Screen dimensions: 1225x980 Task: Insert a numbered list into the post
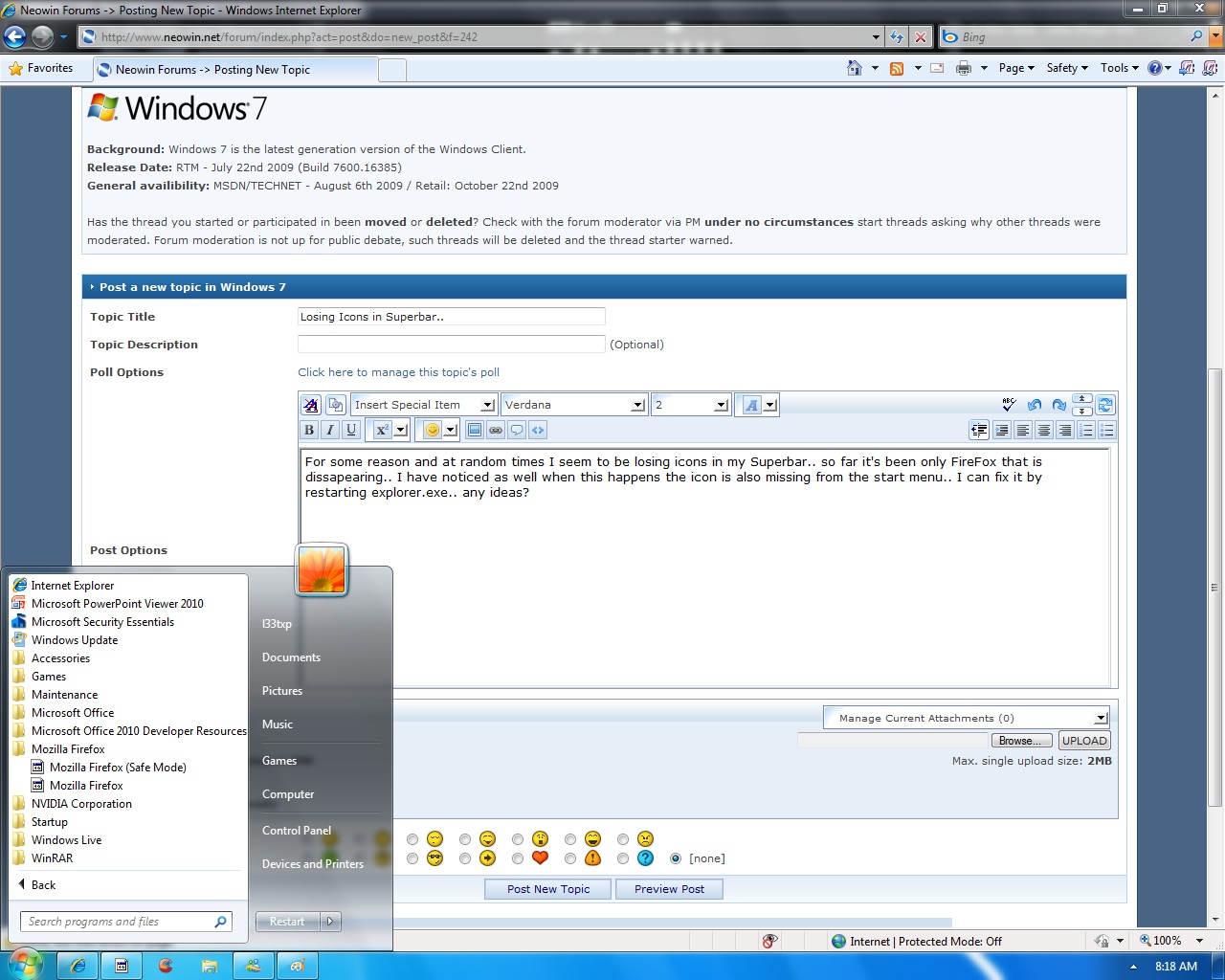click(1085, 430)
